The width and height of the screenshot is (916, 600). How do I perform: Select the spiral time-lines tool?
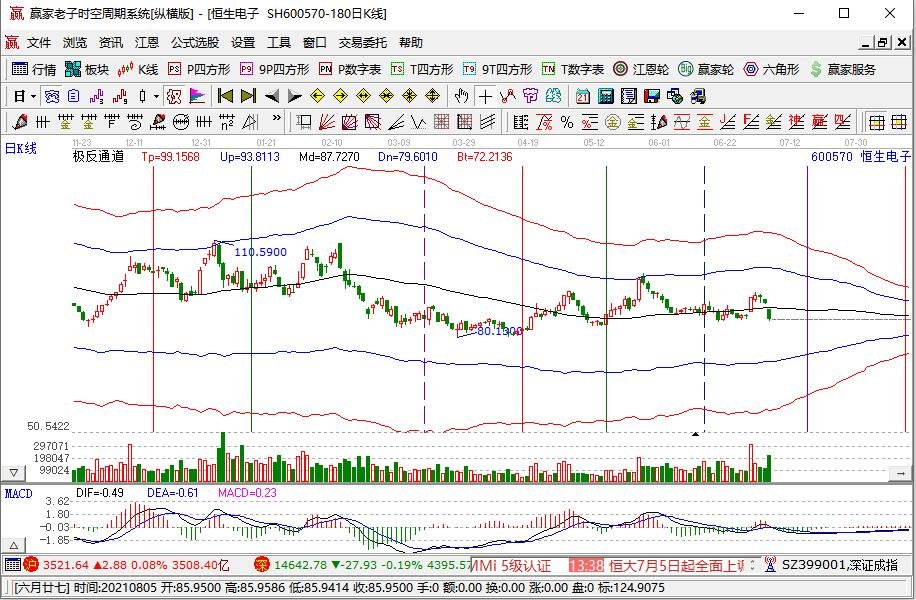[x=135, y=122]
